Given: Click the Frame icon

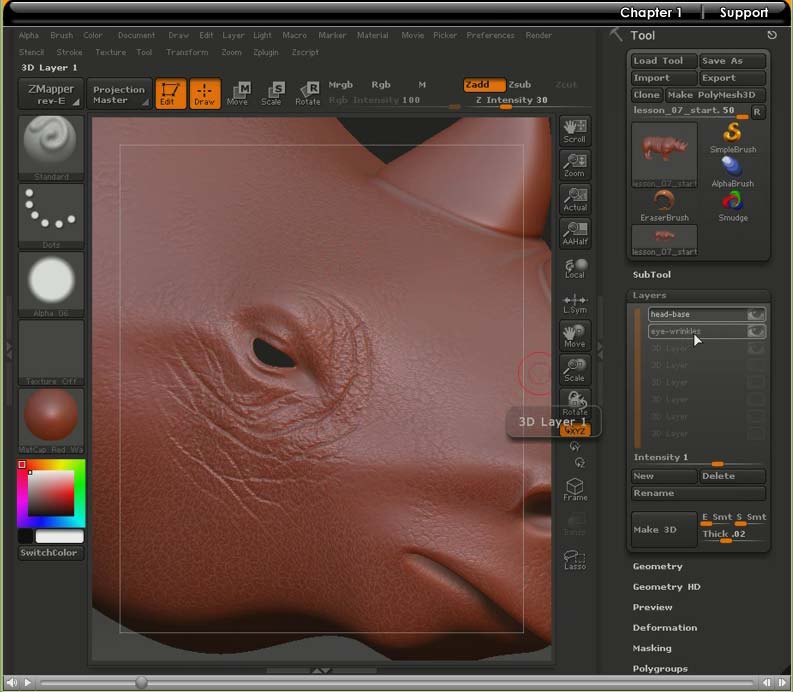Looking at the screenshot, I should click(x=575, y=489).
